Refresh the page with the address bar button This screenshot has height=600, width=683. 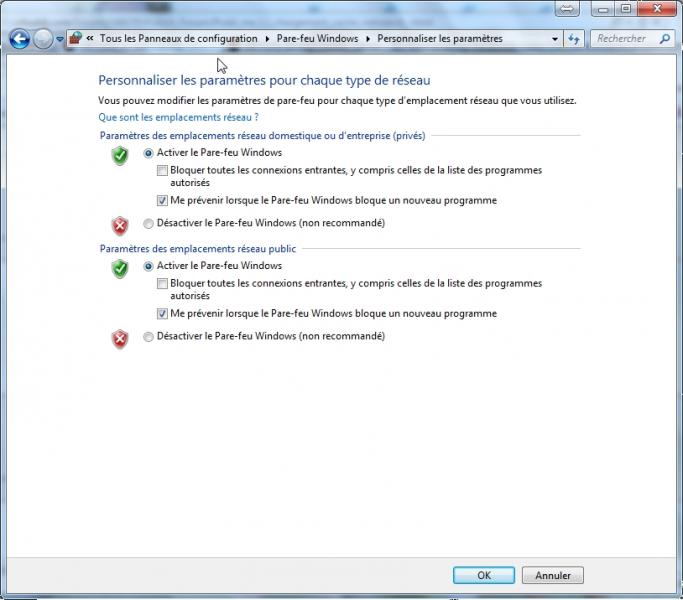574,39
